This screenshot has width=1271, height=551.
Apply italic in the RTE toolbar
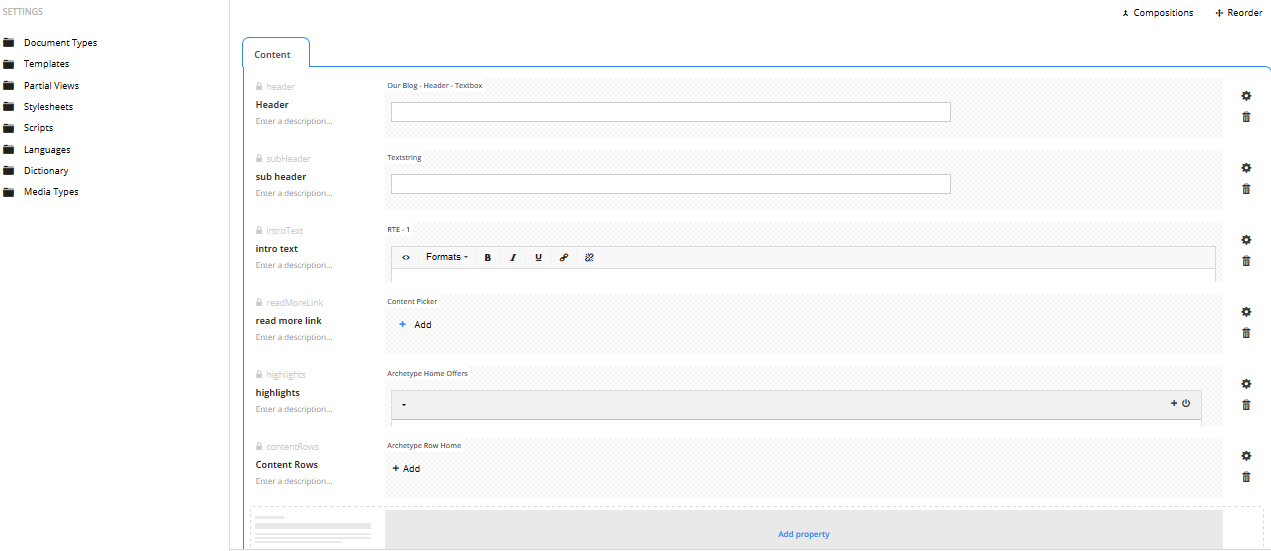(513, 257)
